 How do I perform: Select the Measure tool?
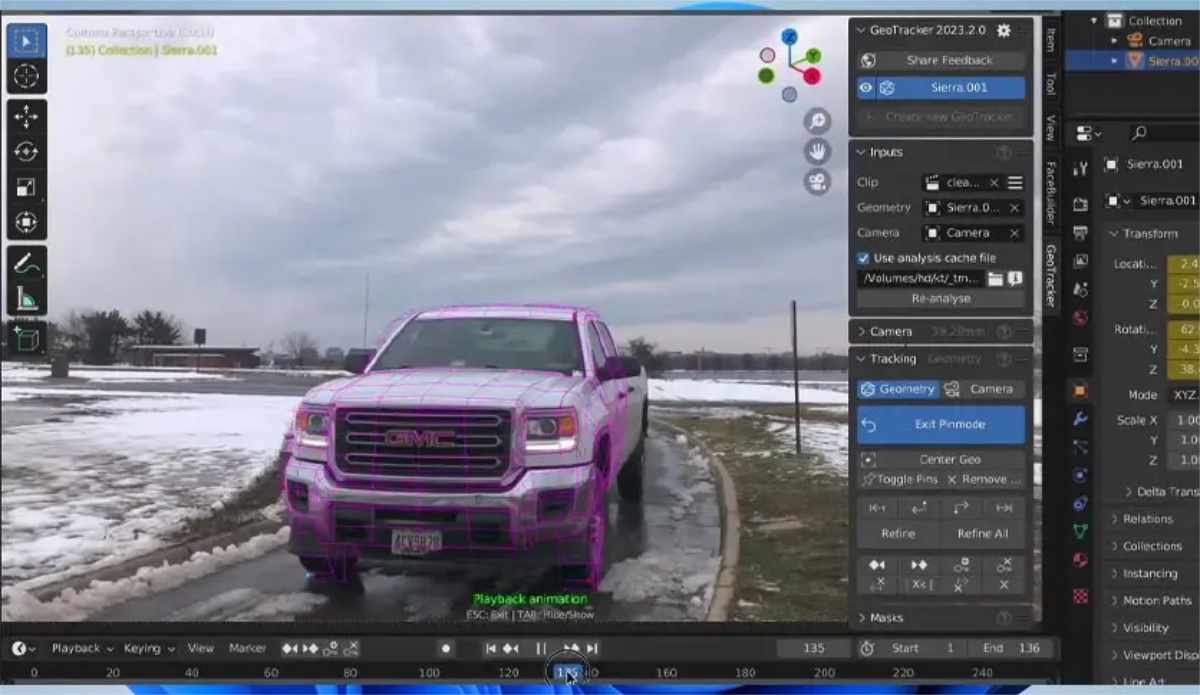(26, 299)
